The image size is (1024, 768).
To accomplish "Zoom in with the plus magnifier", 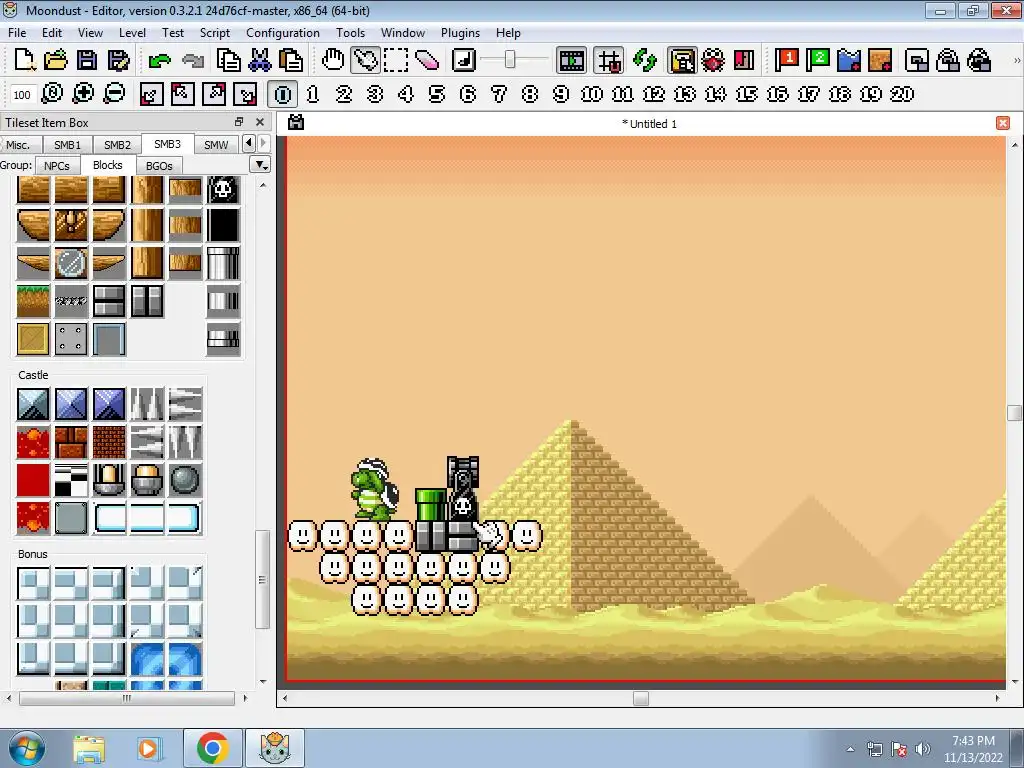I will [83, 93].
